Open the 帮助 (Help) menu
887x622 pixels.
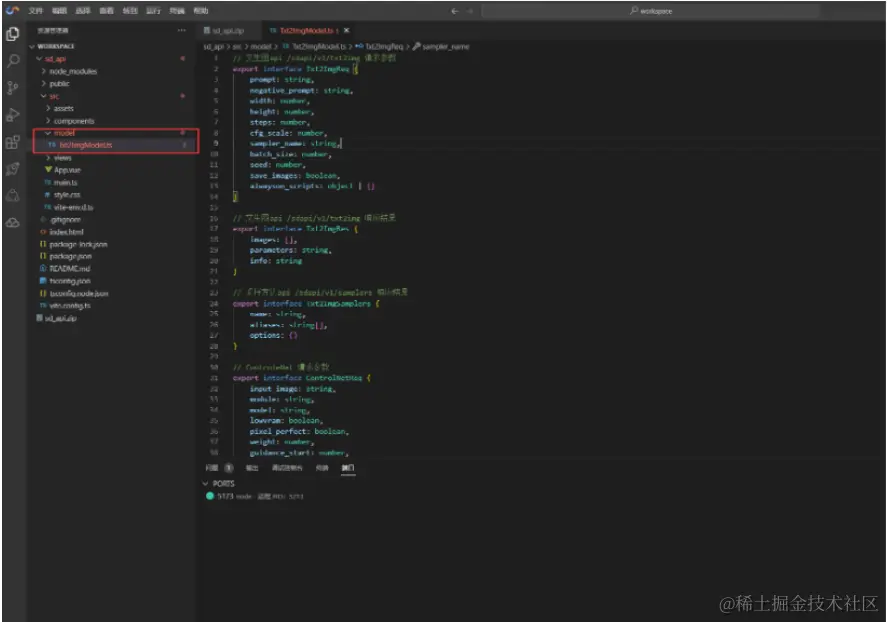coord(201,11)
